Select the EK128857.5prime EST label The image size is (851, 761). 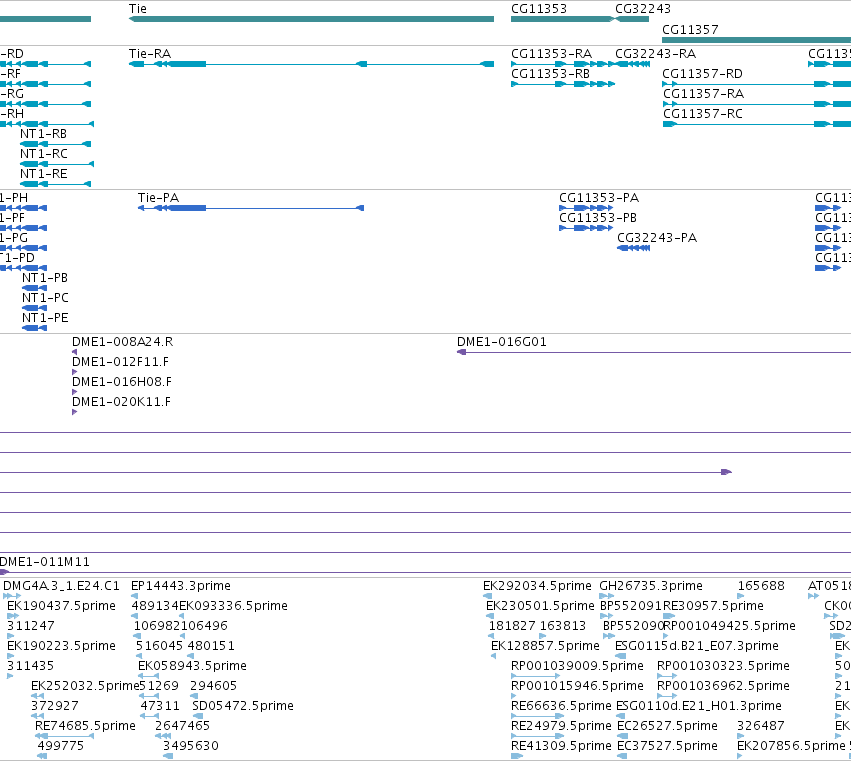tap(545, 646)
